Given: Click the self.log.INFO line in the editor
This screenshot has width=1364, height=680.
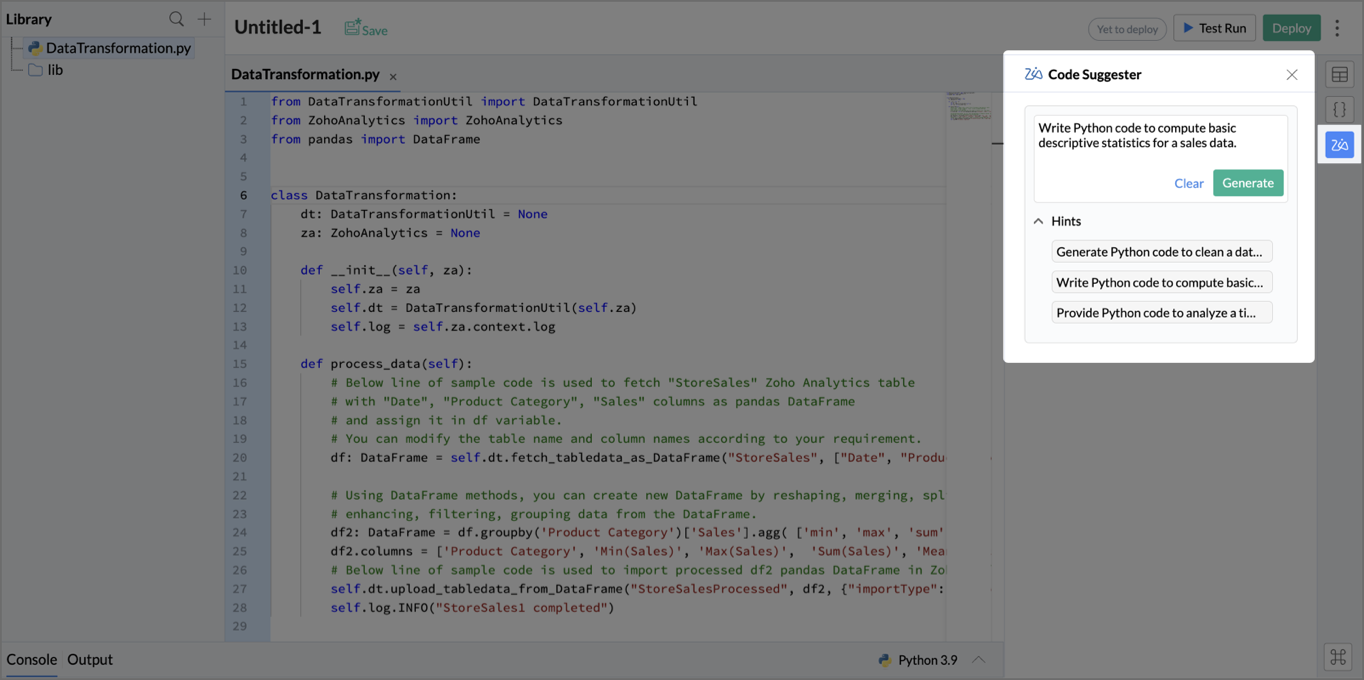Looking at the screenshot, I should pyautogui.click(x=472, y=607).
